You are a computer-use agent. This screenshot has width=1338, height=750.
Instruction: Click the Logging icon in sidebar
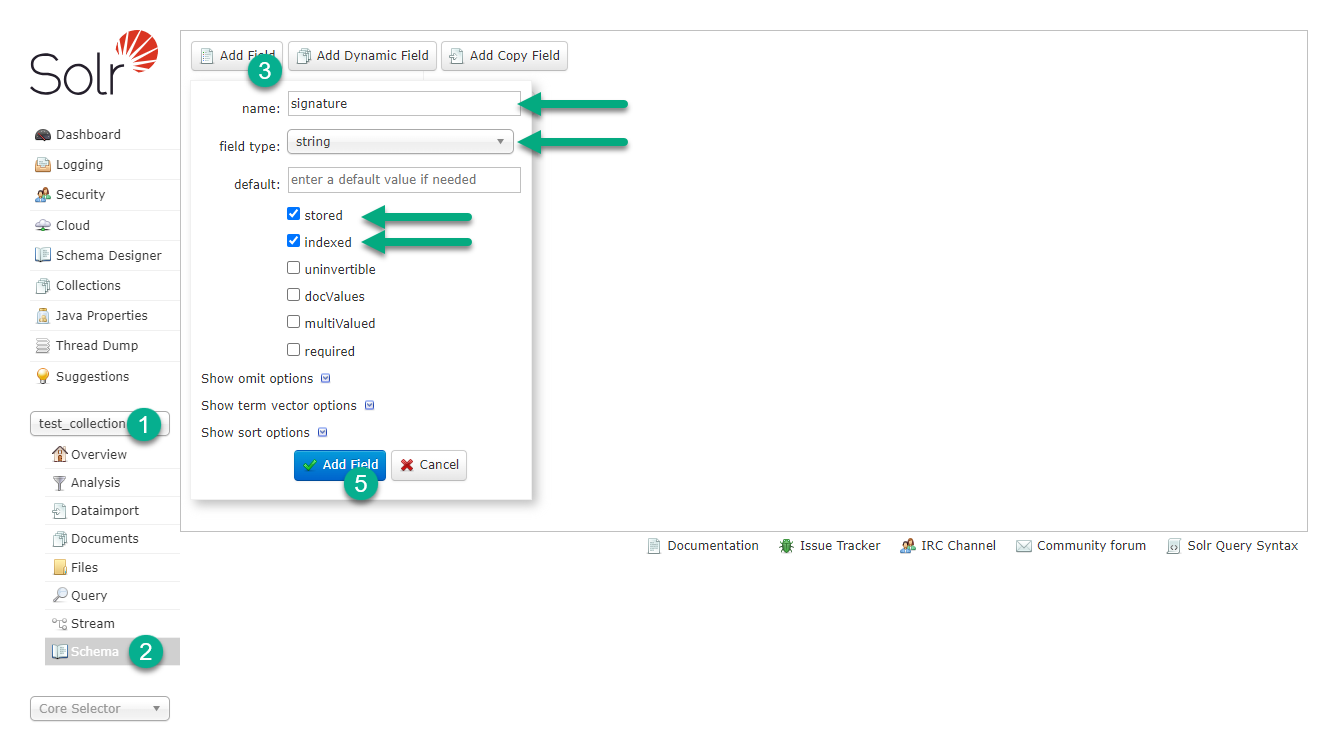pos(42,165)
